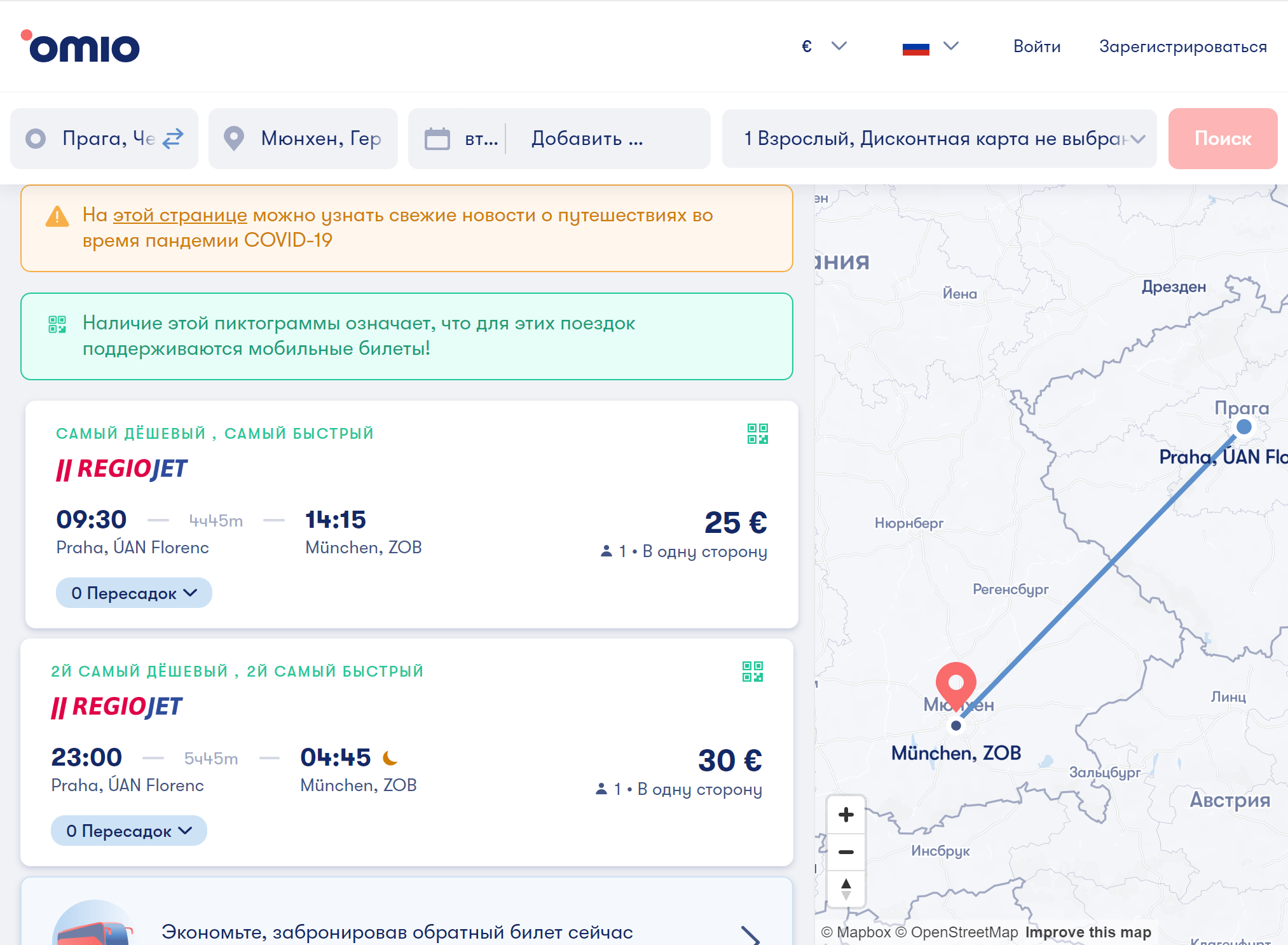Click the Omio logo
The image size is (1288, 945).
point(80,46)
